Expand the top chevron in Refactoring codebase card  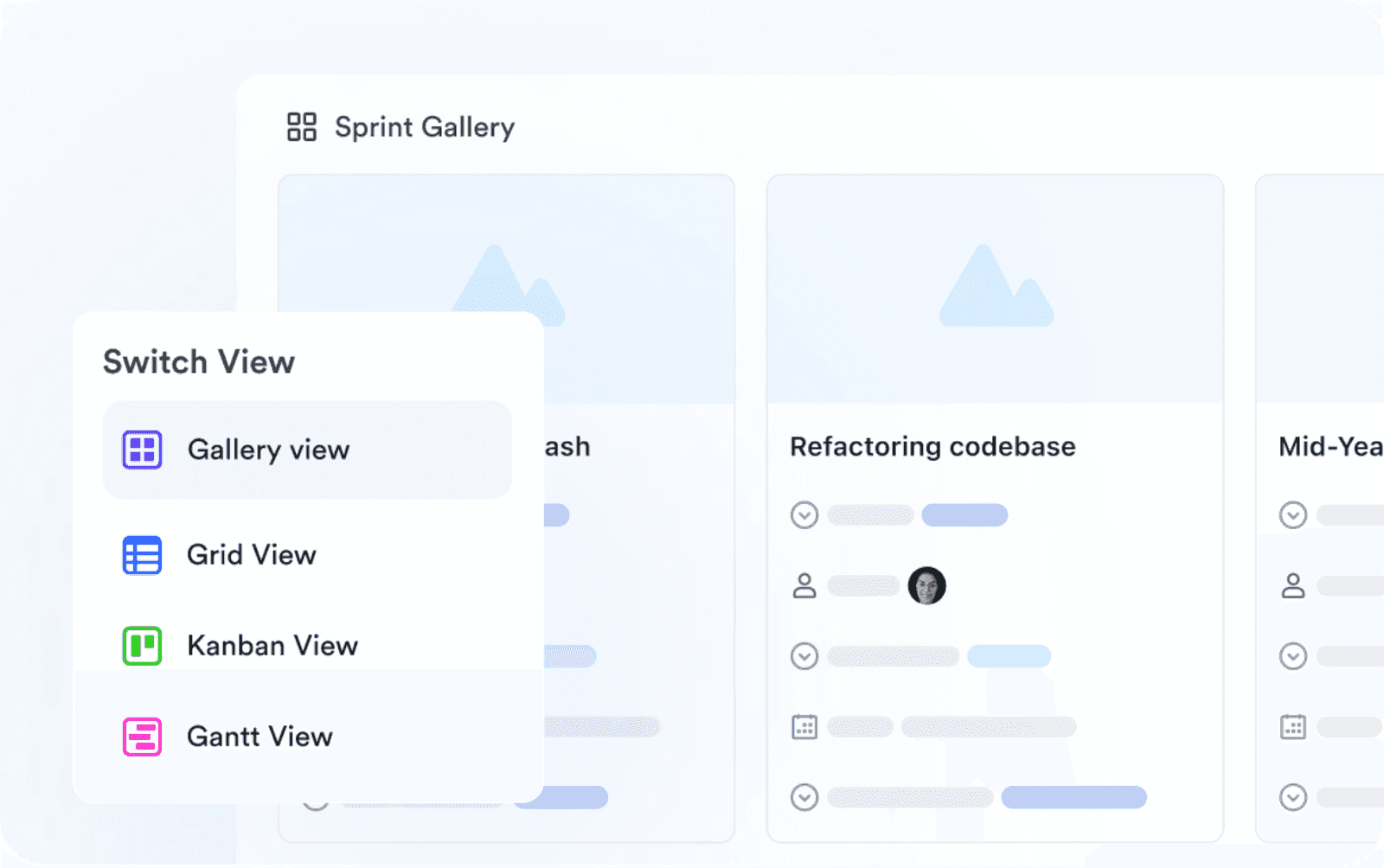(804, 515)
